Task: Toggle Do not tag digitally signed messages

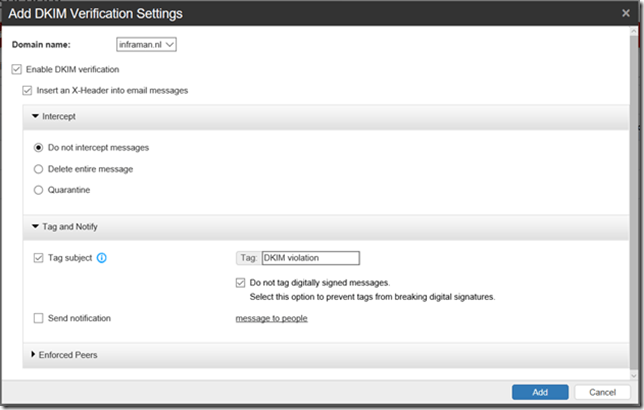Action: pyautogui.click(x=240, y=282)
